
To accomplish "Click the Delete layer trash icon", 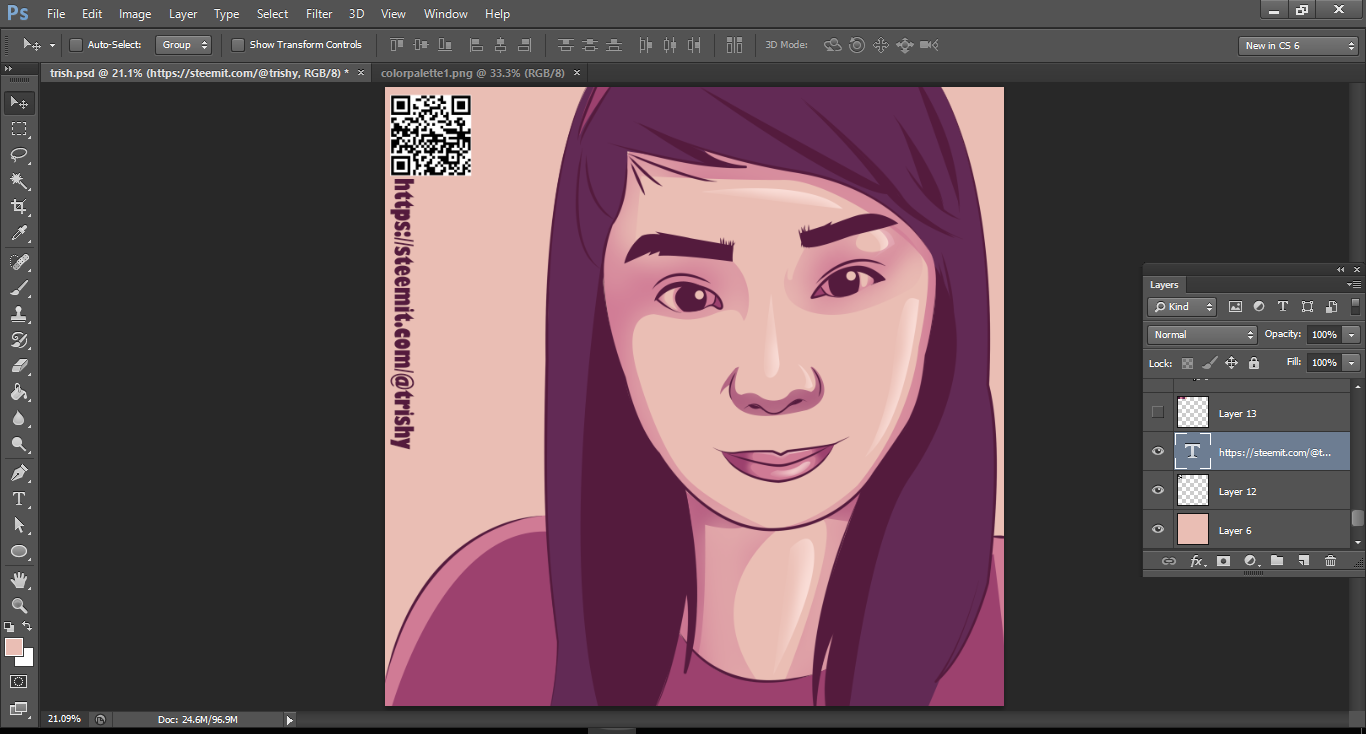I will point(1330,561).
